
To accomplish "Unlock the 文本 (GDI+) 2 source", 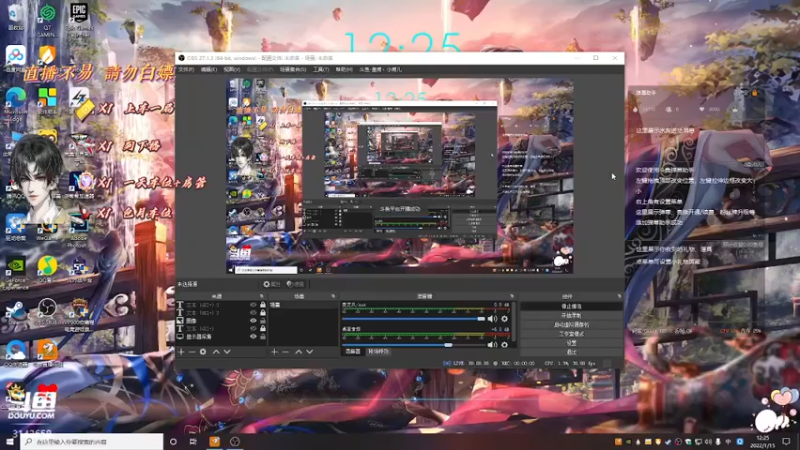I will tap(263, 313).
